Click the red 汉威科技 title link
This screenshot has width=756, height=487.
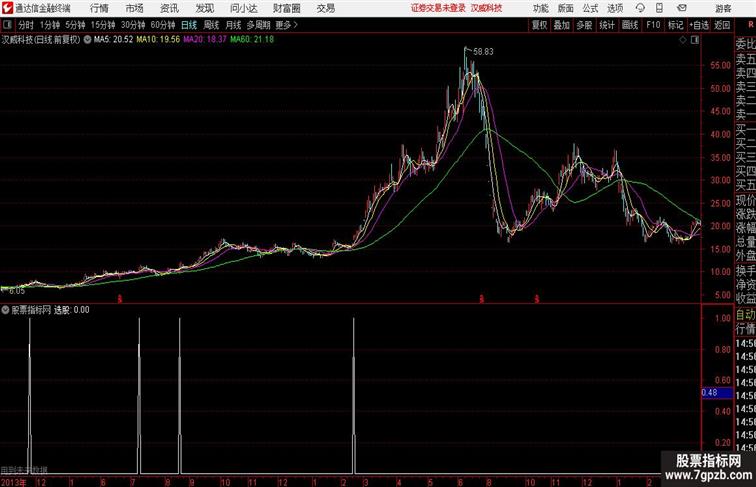(x=486, y=8)
